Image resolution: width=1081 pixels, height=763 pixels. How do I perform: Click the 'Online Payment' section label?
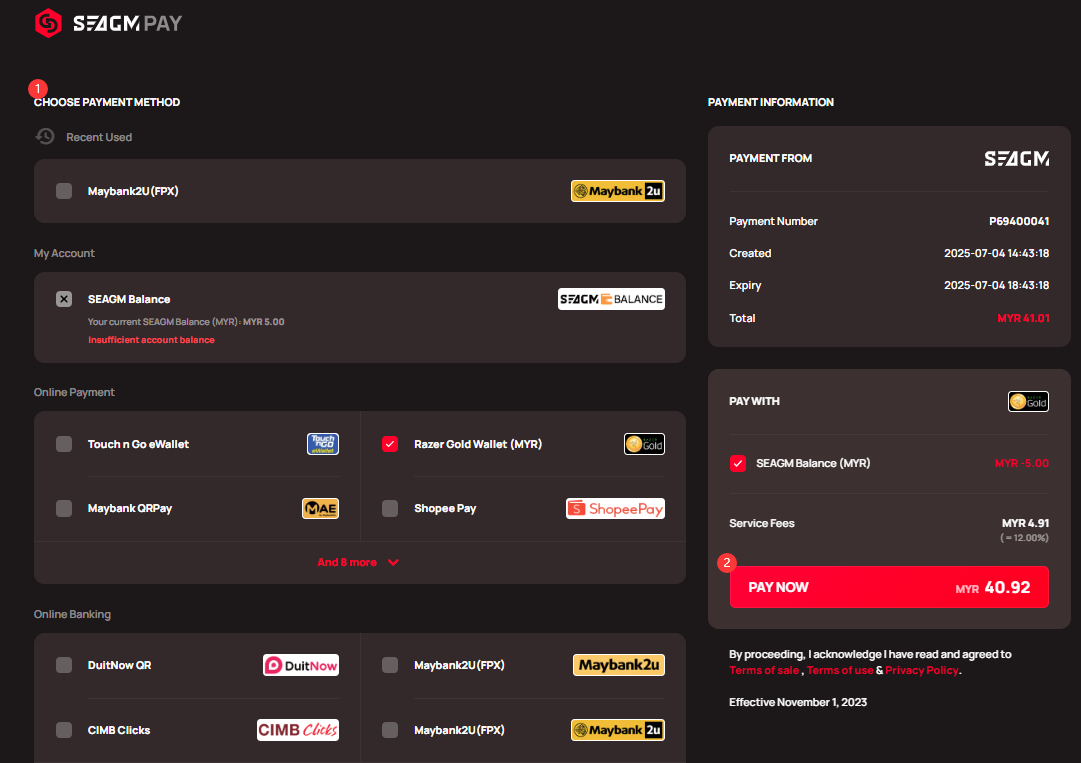click(74, 392)
